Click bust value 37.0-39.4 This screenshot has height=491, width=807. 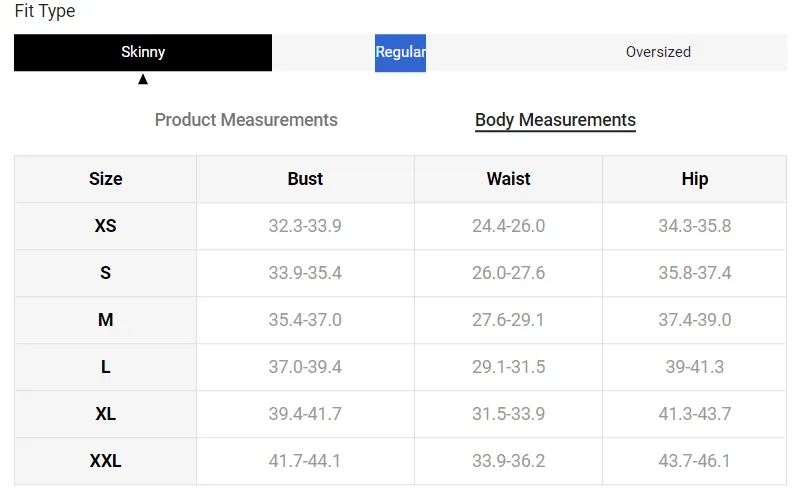[x=305, y=367]
